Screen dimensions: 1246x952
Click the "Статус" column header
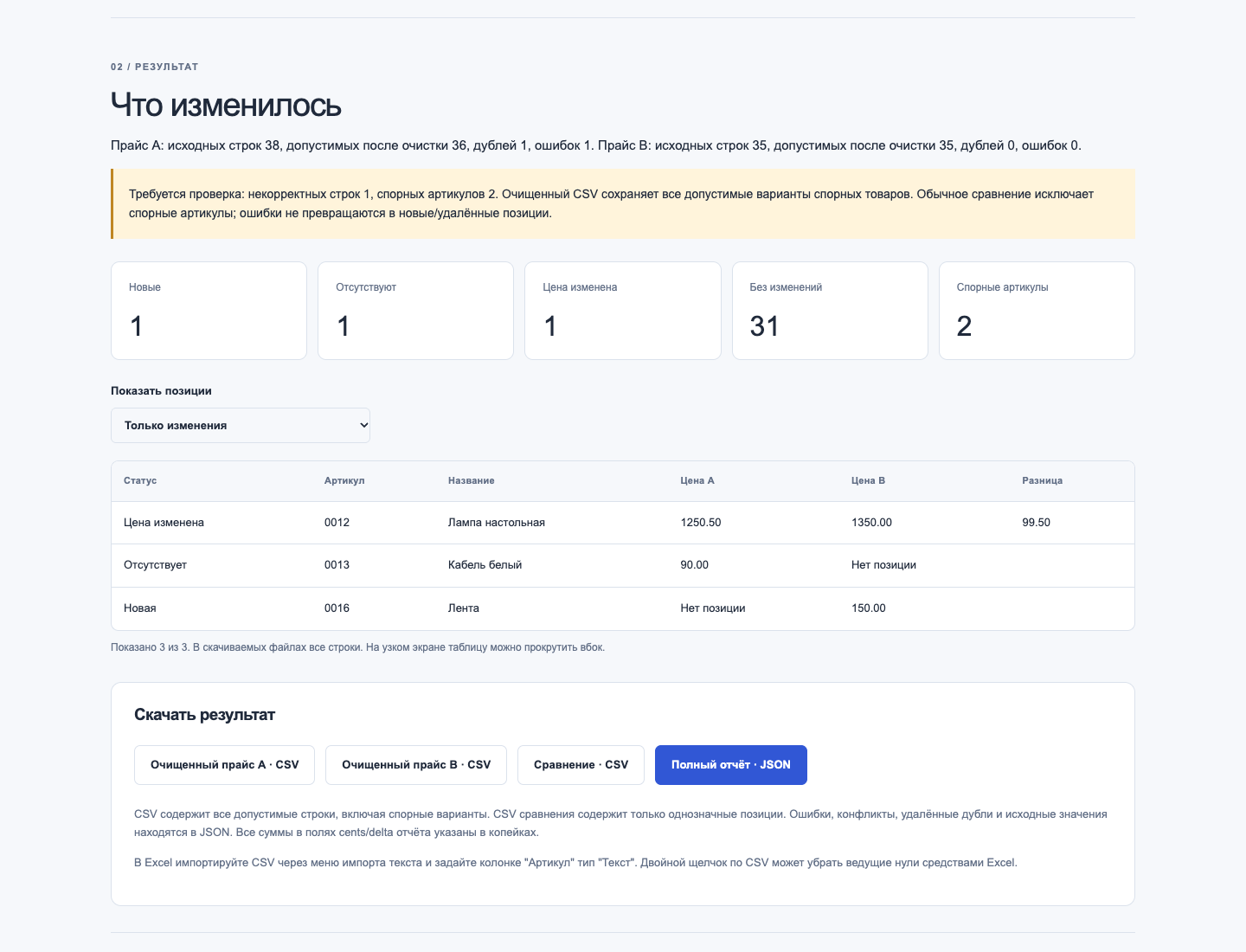tap(140, 480)
